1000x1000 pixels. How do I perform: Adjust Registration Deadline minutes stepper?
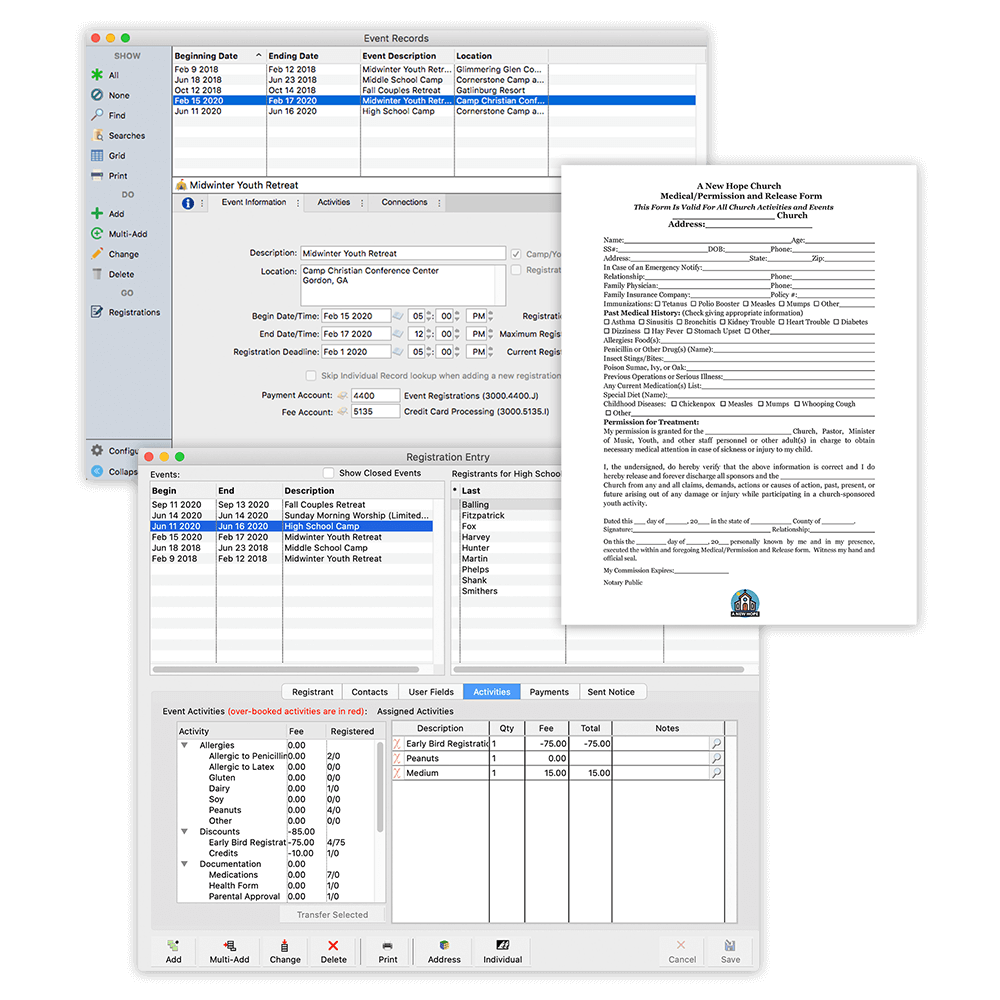coord(457,351)
